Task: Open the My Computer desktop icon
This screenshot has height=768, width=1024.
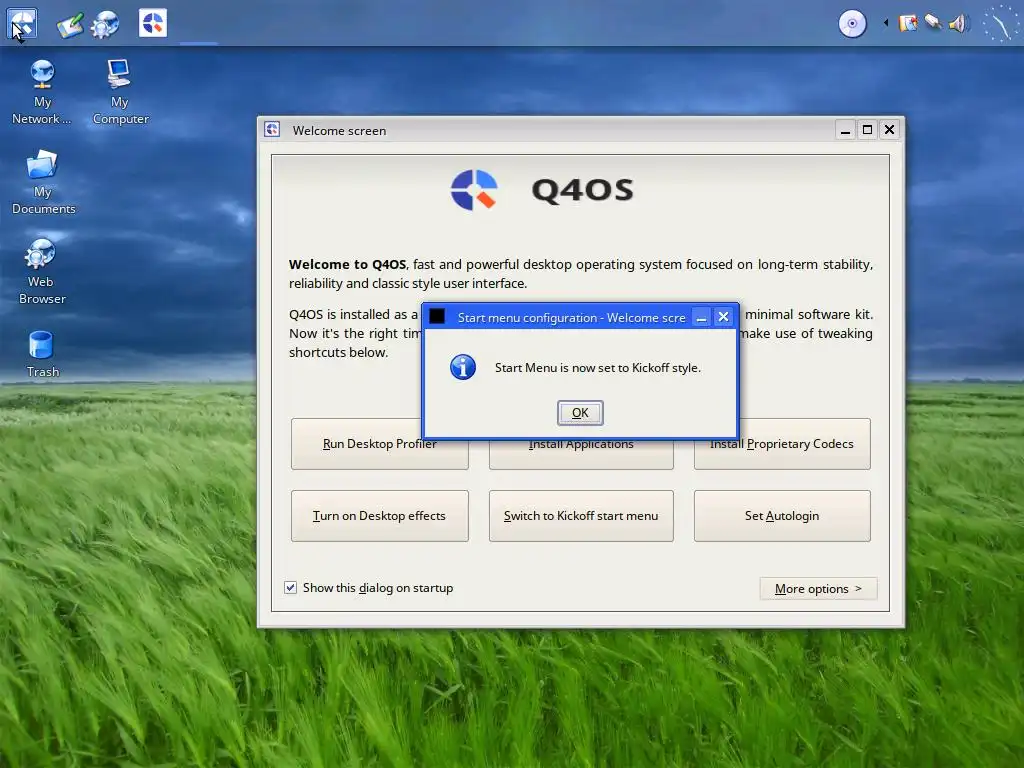Action: pos(120,91)
